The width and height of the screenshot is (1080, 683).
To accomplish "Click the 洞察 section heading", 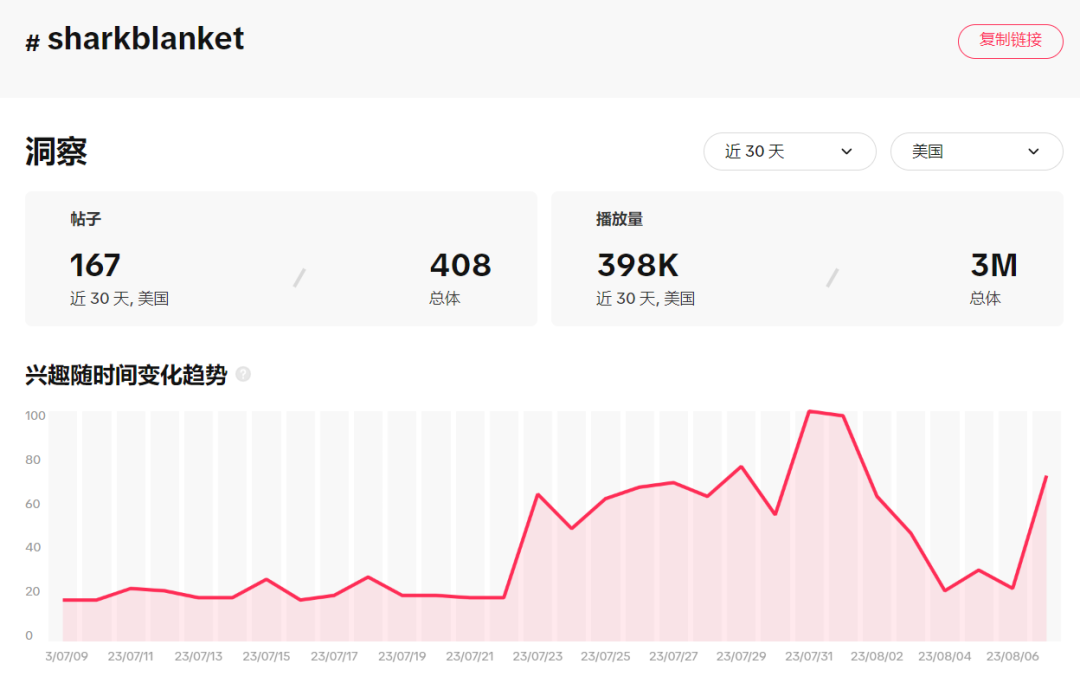I will (56, 152).
